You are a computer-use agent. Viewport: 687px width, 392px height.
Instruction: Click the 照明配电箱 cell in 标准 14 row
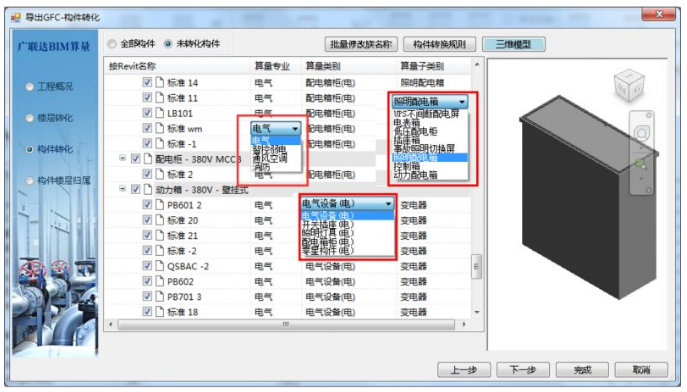coord(422,82)
